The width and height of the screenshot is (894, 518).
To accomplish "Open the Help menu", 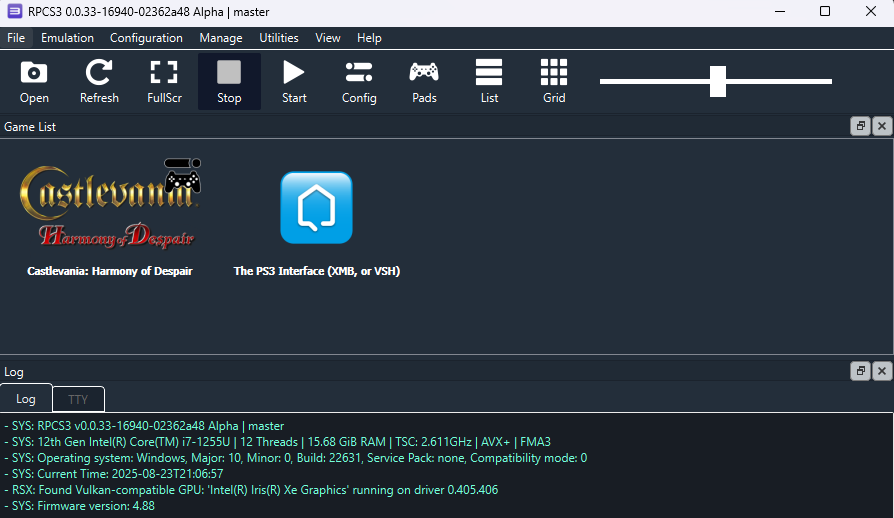I will point(369,38).
